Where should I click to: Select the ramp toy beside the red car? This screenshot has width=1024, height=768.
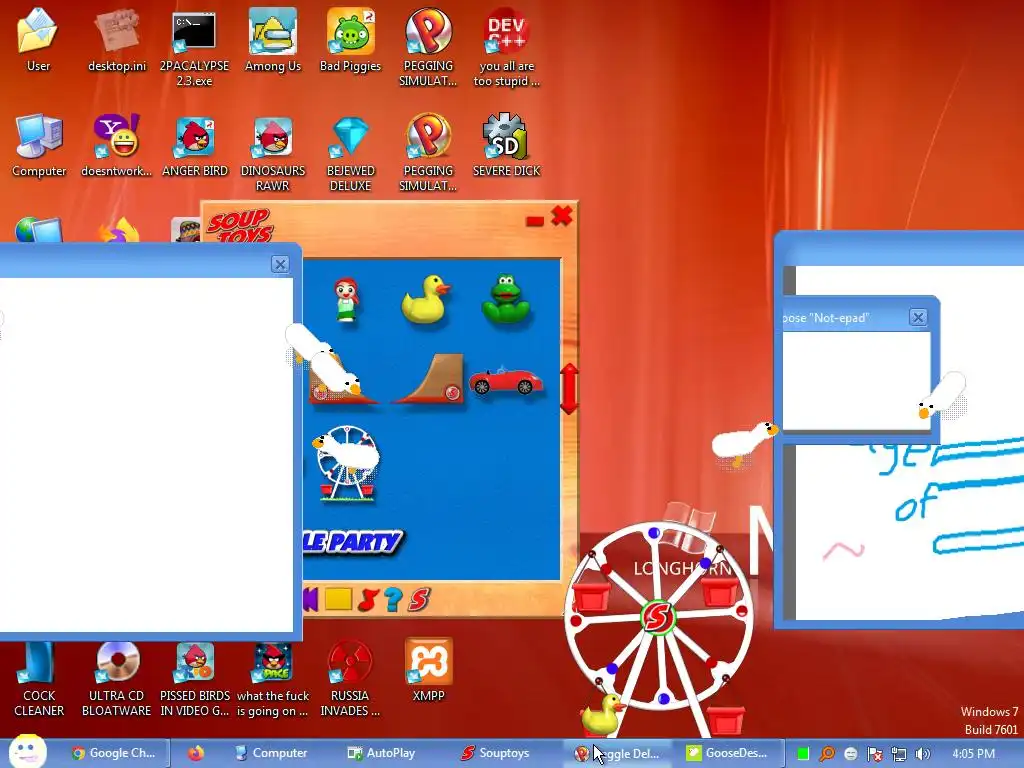[428, 379]
